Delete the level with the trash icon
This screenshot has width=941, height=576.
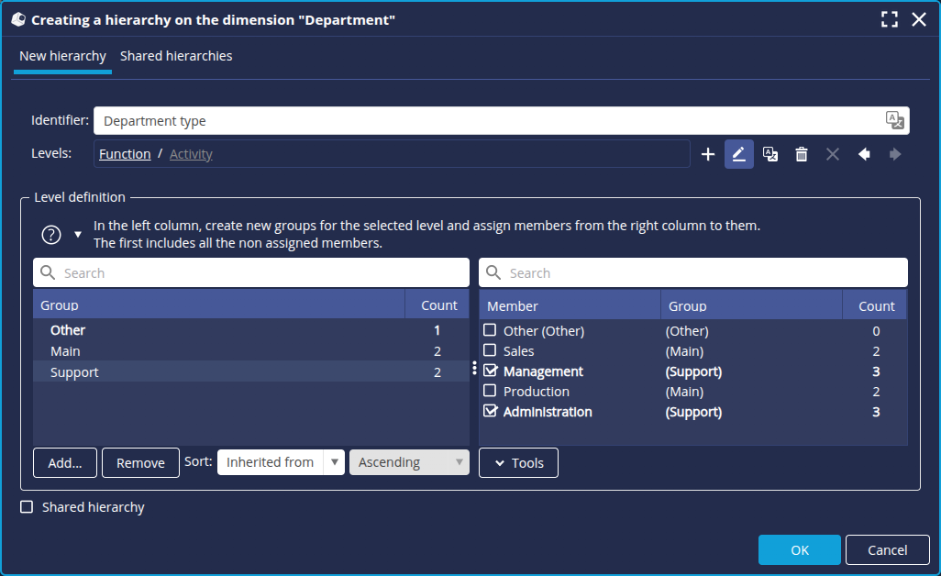801,154
